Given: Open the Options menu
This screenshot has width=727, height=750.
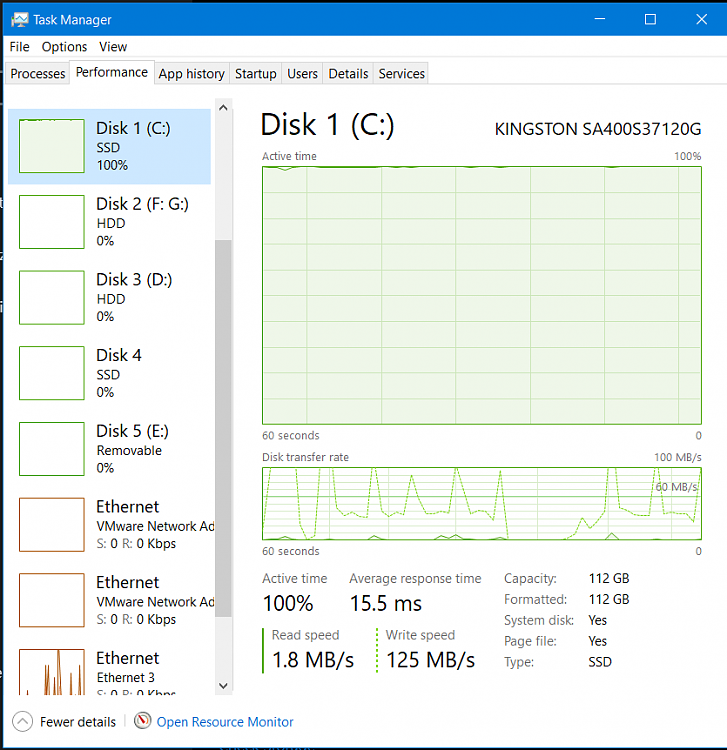Looking at the screenshot, I should (64, 47).
